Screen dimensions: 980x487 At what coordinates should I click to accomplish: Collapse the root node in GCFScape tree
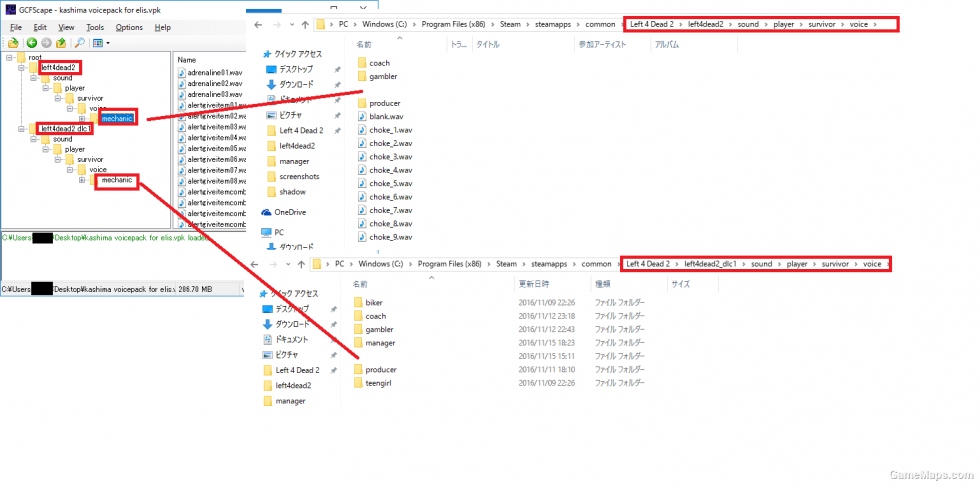click(x=10, y=58)
